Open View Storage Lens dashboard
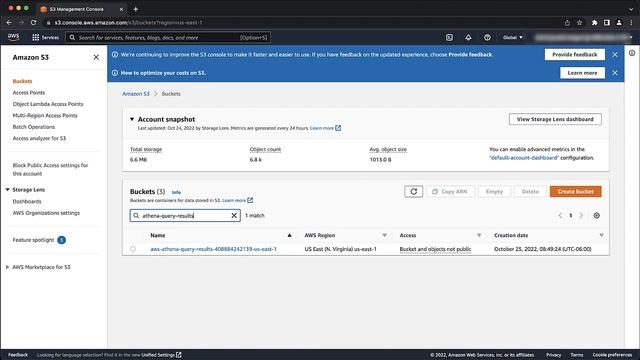This screenshot has width=640, height=360. point(555,119)
